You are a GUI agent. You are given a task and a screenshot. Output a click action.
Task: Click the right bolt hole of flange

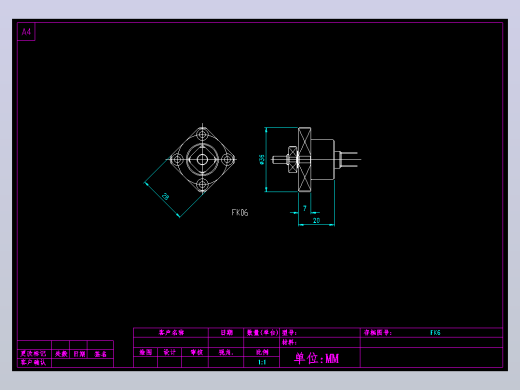click(227, 159)
